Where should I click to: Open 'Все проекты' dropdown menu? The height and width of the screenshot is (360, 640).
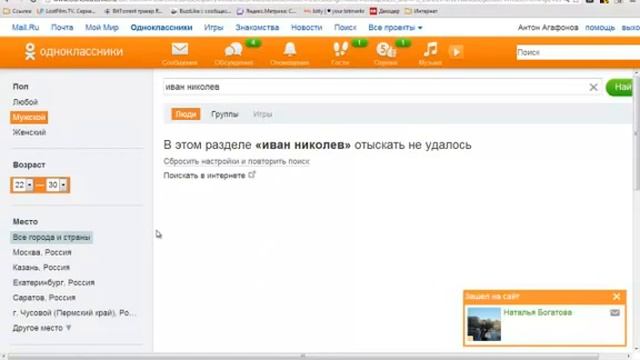(395, 27)
